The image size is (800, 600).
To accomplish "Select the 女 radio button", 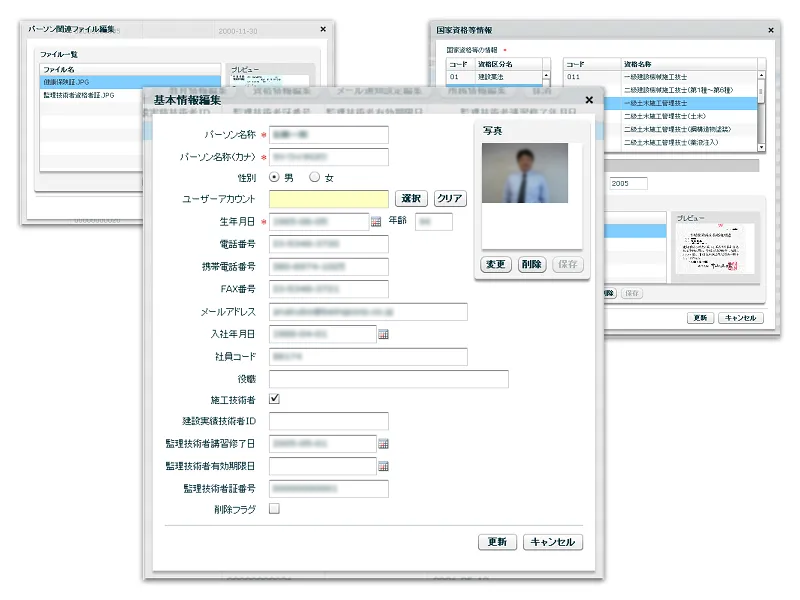I will click(x=314, y=178).
